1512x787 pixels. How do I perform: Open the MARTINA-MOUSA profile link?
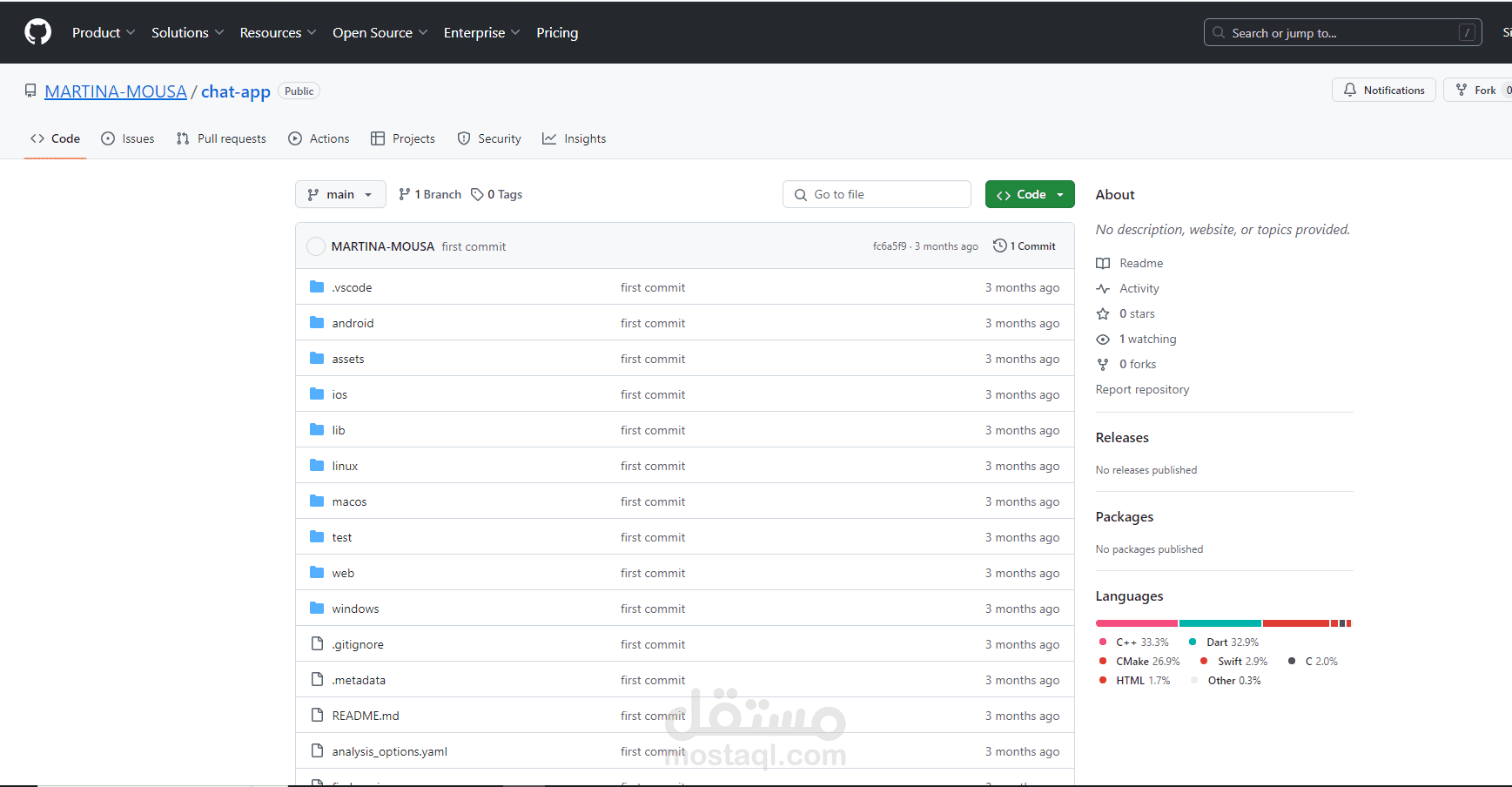116,91
